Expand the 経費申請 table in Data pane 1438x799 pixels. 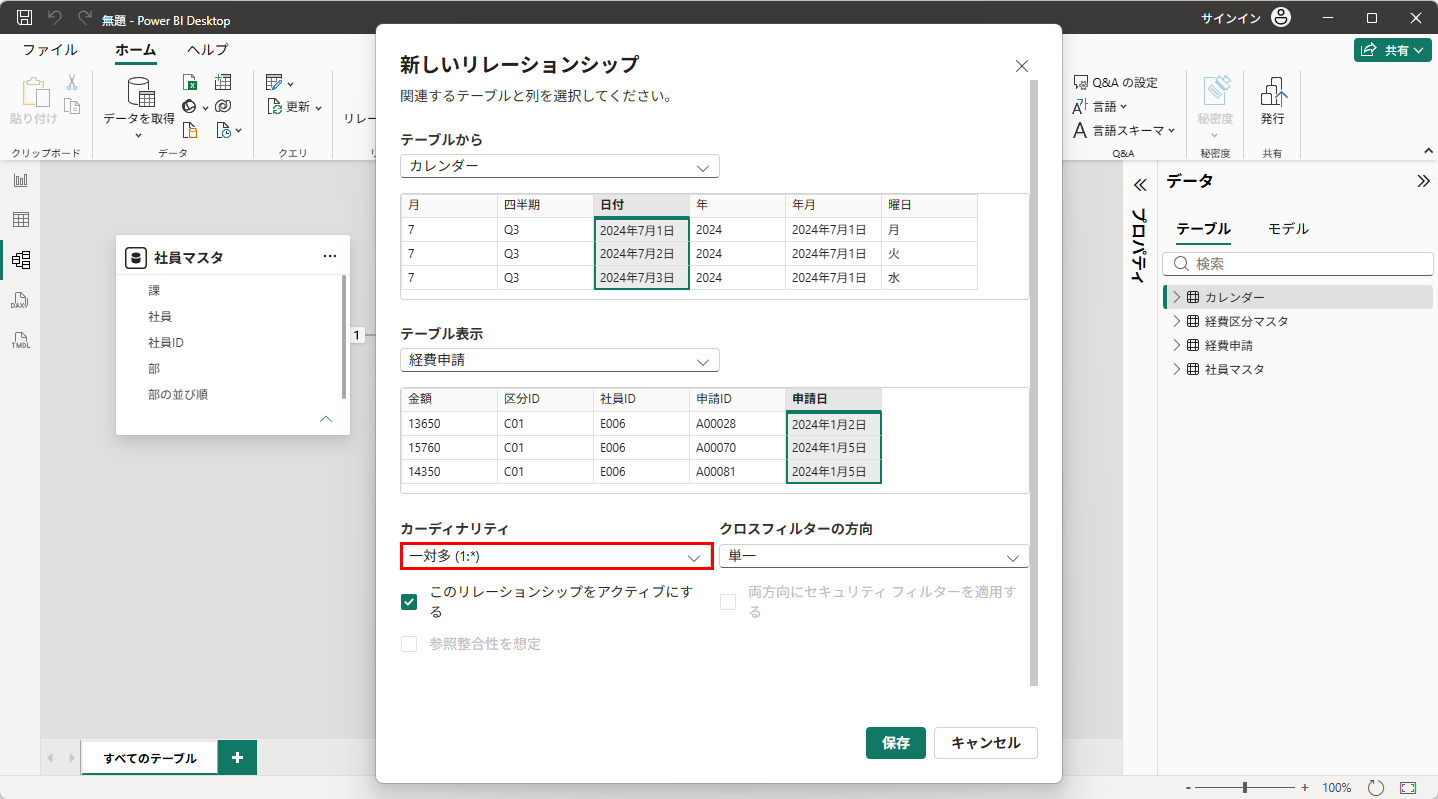(x=1177, y=345)
